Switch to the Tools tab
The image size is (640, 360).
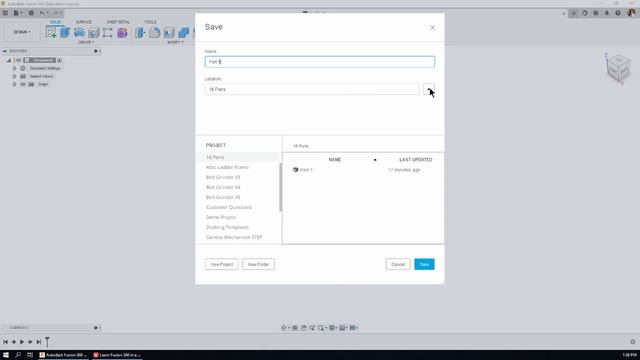150,22
